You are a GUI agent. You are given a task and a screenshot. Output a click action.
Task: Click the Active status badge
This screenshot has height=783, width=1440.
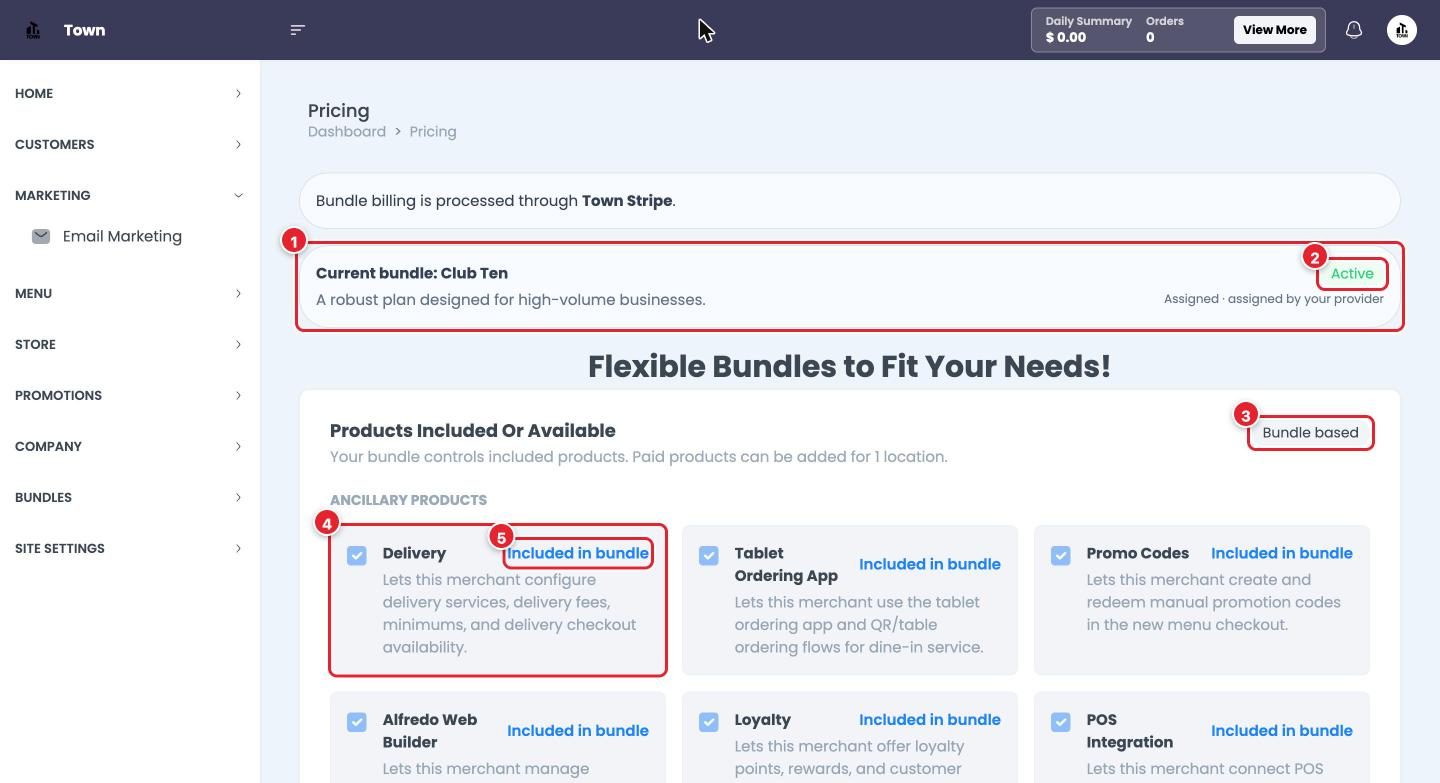tap(1352, 274)
